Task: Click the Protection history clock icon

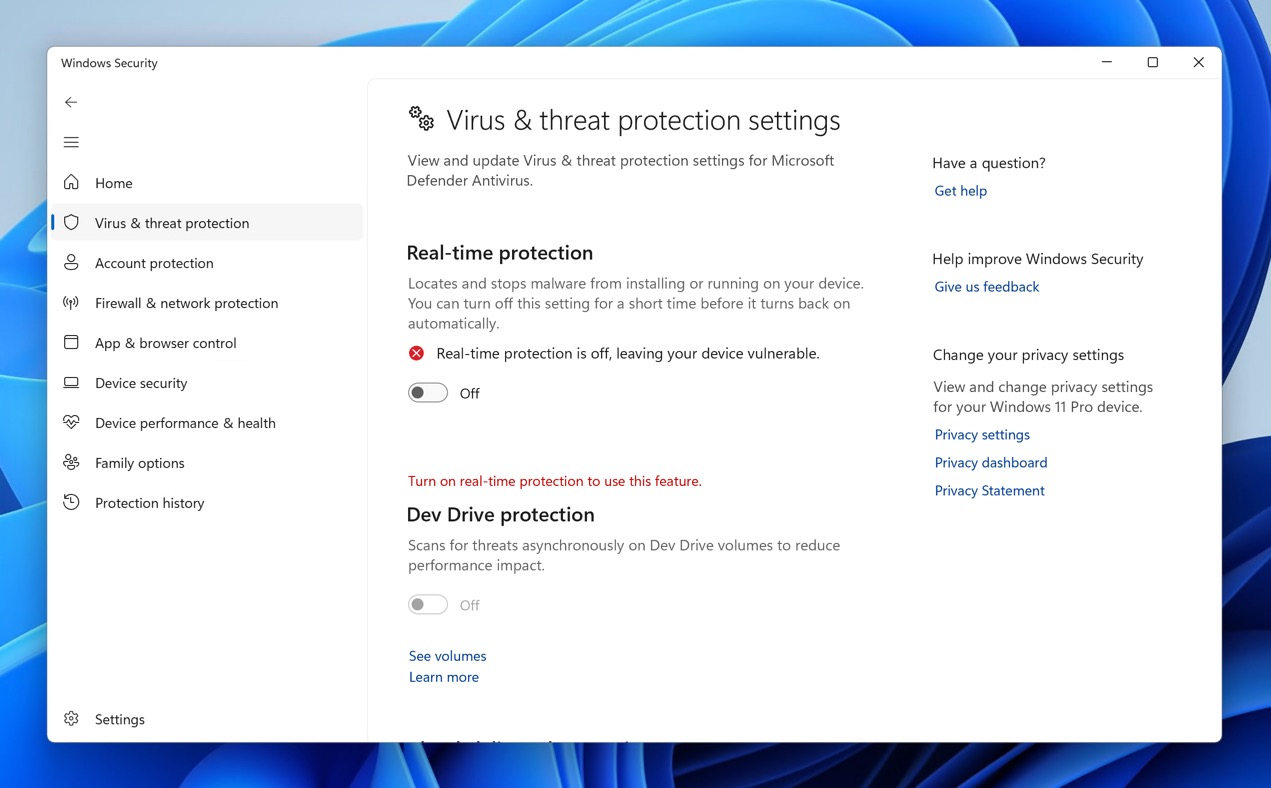Action: (x=71, y=502)
